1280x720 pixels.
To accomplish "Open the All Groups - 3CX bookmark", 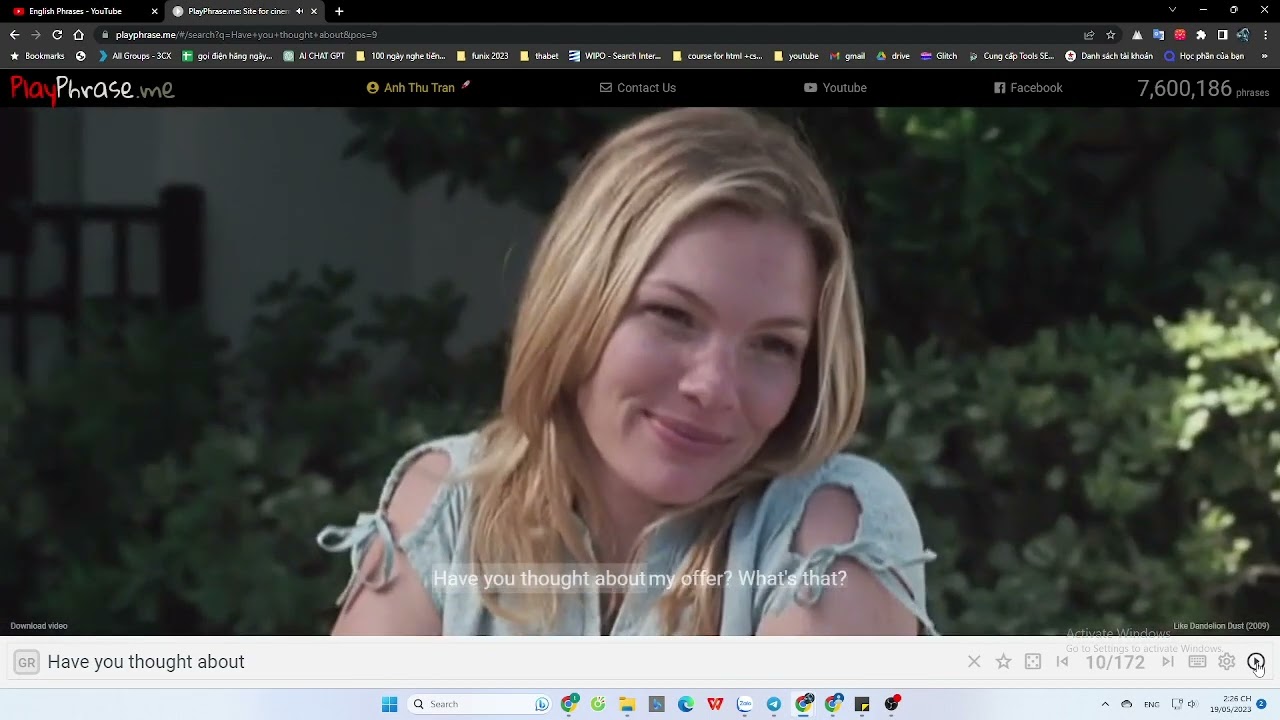I will click(134, 56).
